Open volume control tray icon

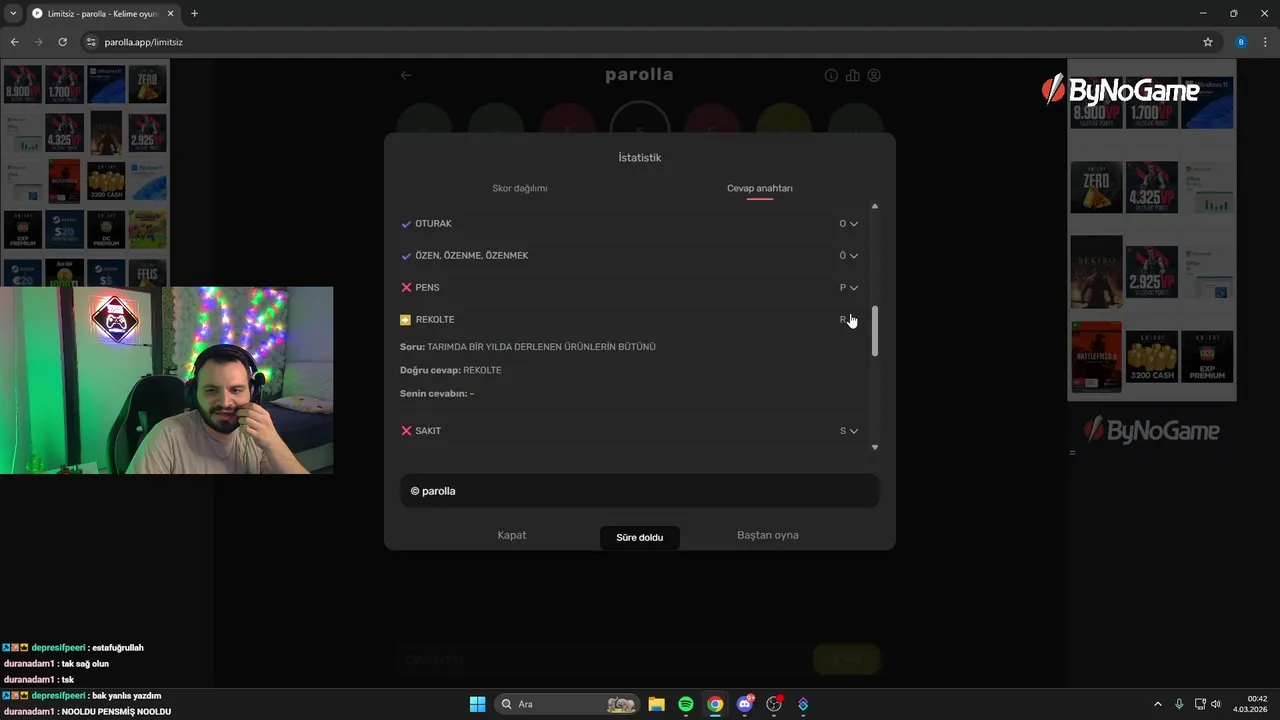point(1216,704)
